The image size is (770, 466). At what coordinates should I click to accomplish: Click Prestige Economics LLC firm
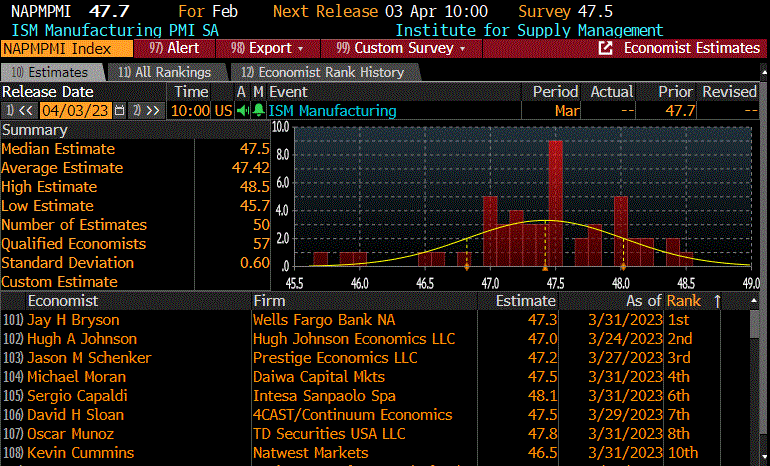point(335,357)
